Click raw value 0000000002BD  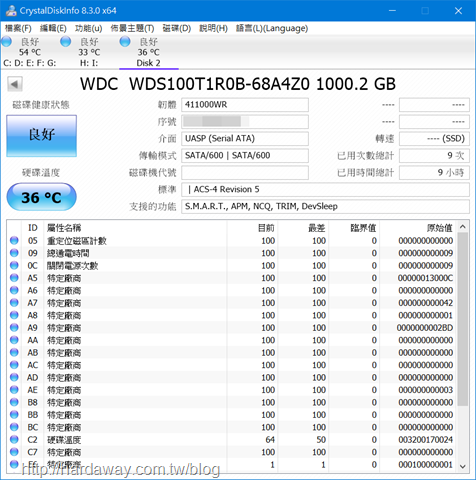[425, 328]
